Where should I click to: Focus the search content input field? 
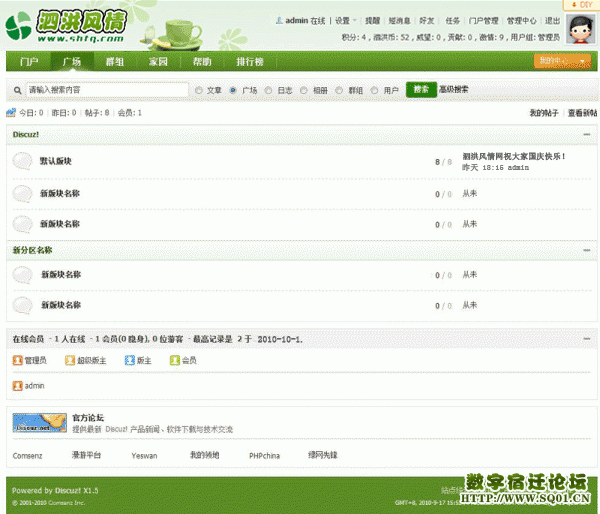[107, 90]
